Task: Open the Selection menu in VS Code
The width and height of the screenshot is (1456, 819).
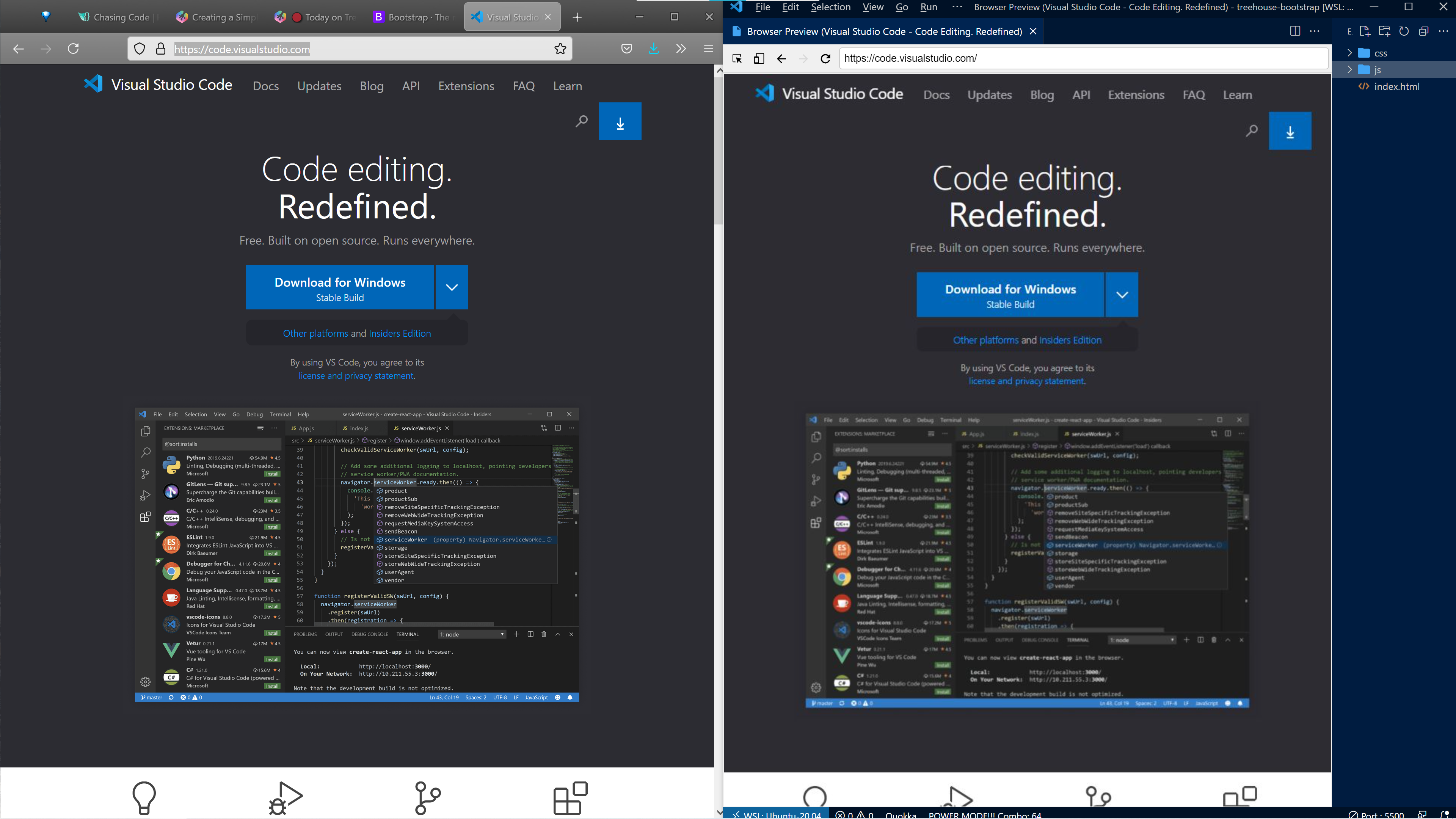Action: coord(830,7)
